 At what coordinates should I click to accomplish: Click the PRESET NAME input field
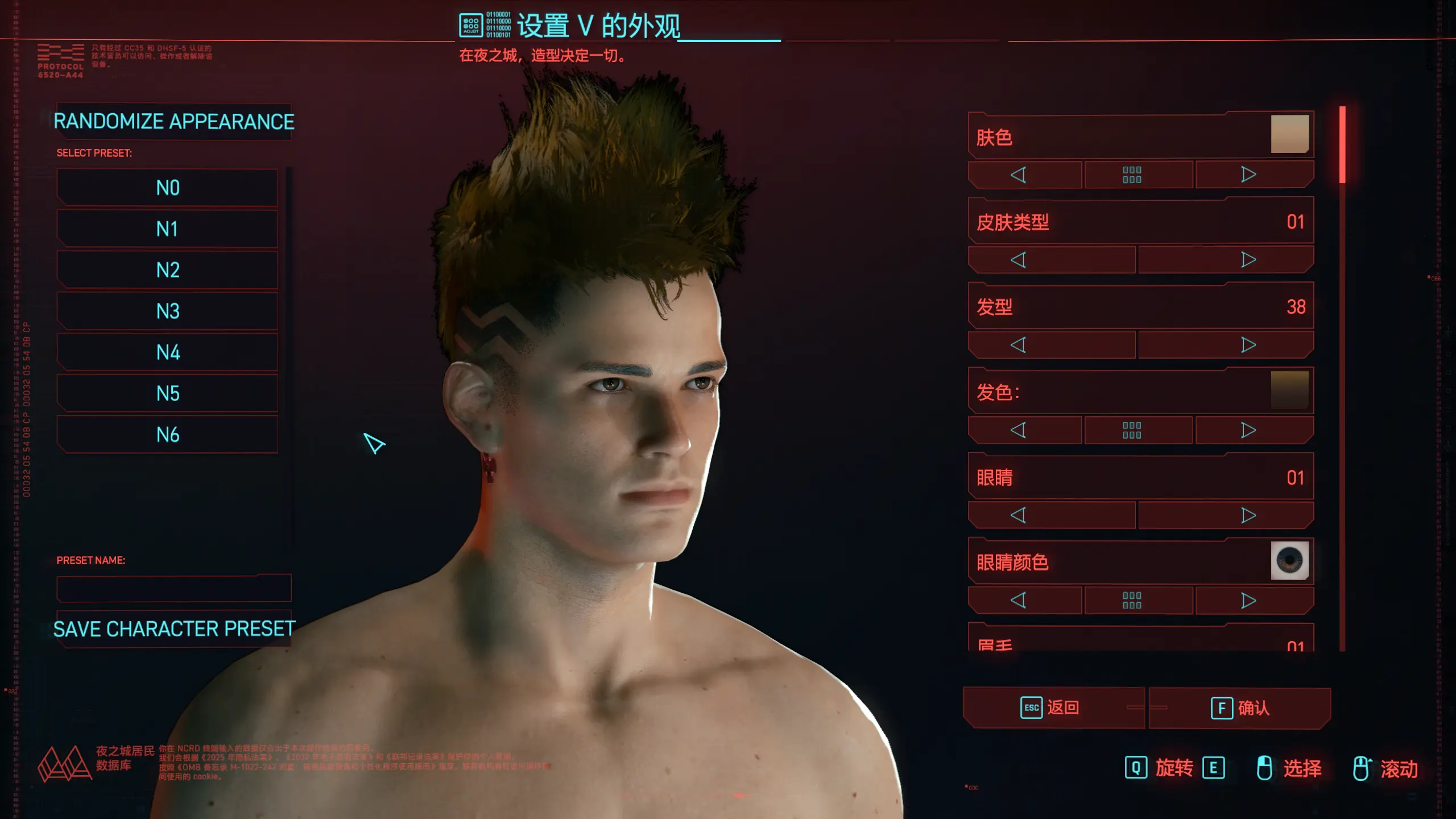tap(175, 588)
